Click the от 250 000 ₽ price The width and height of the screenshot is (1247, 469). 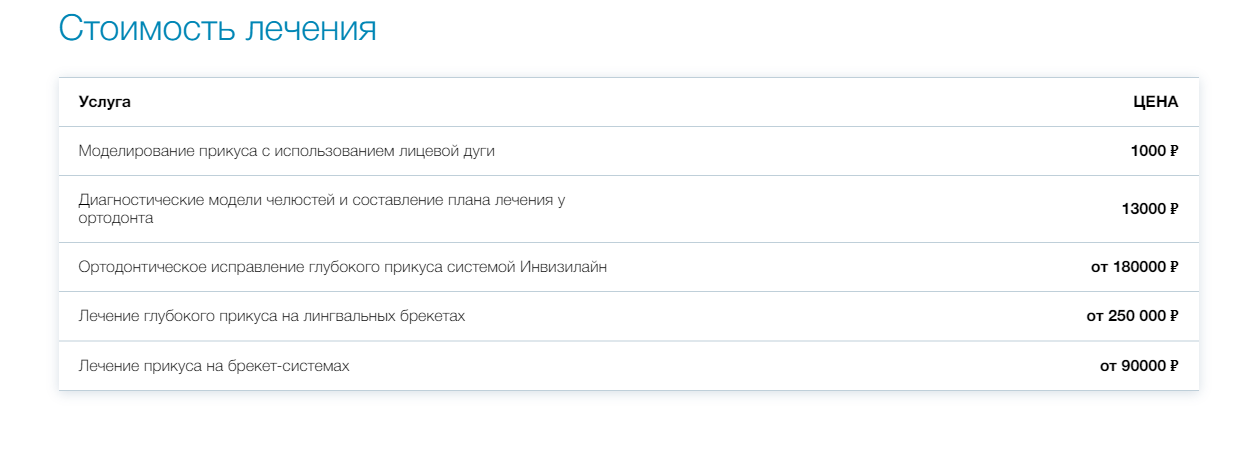click(1133, 316)
